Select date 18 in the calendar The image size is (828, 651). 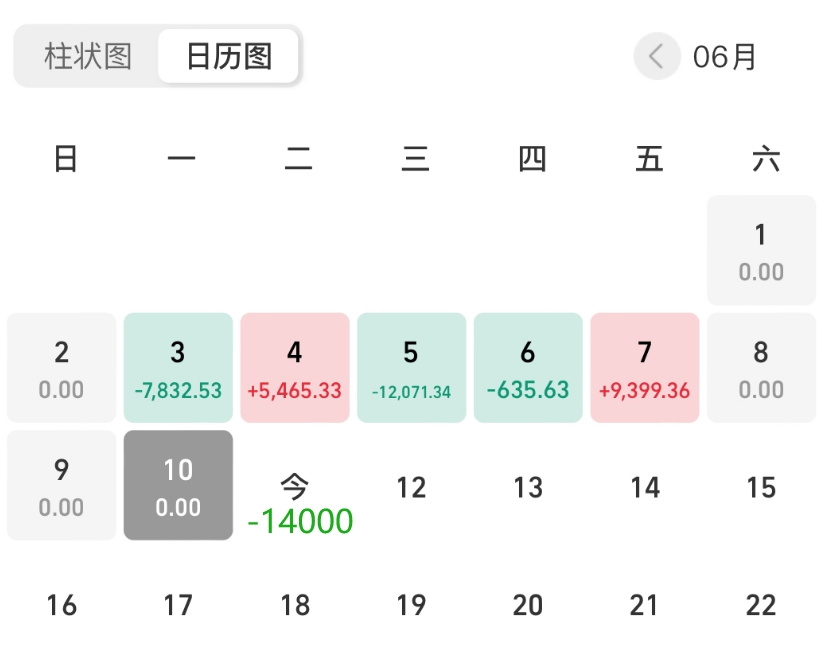[295, 605]
